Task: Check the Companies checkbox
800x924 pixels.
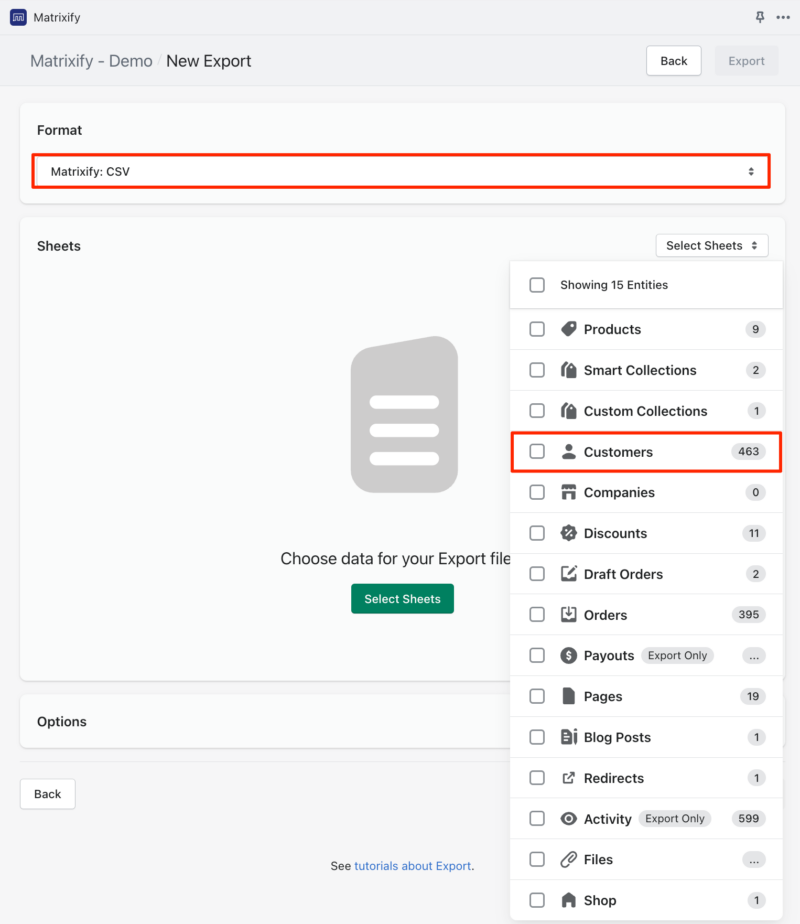Action: pos(537,492)
